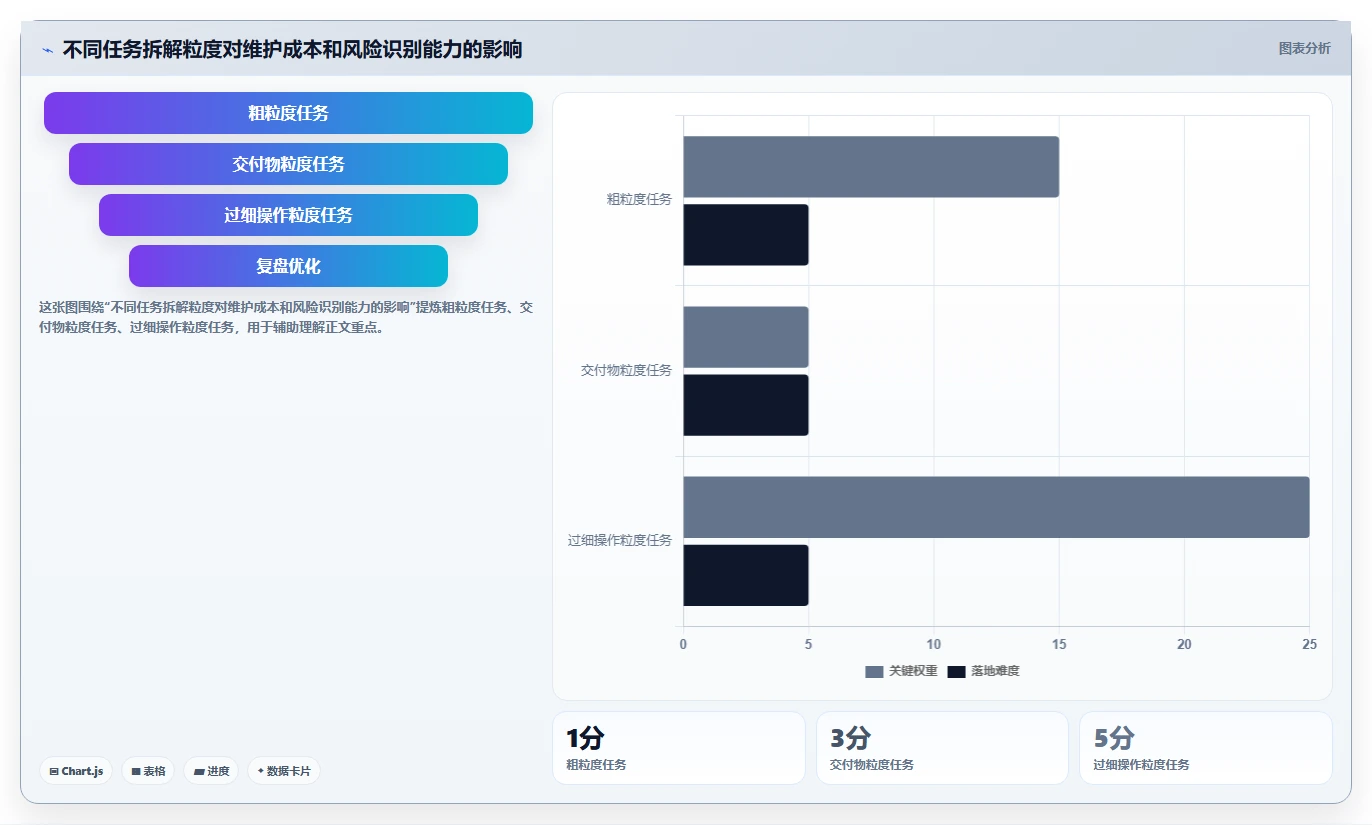The image size is (1372, 825).
Task: Select the 过细操作粒度任务 funnel stage
Action: [x=288, y=215]
